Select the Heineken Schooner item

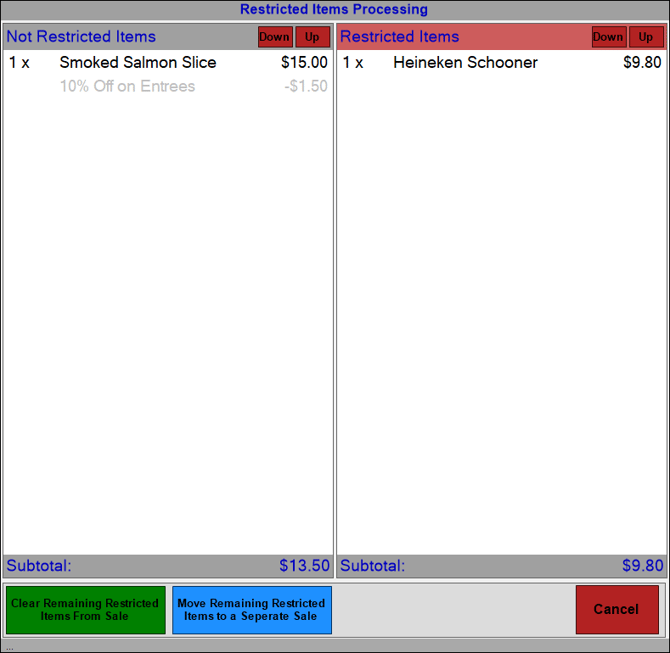tap(465, 62)
